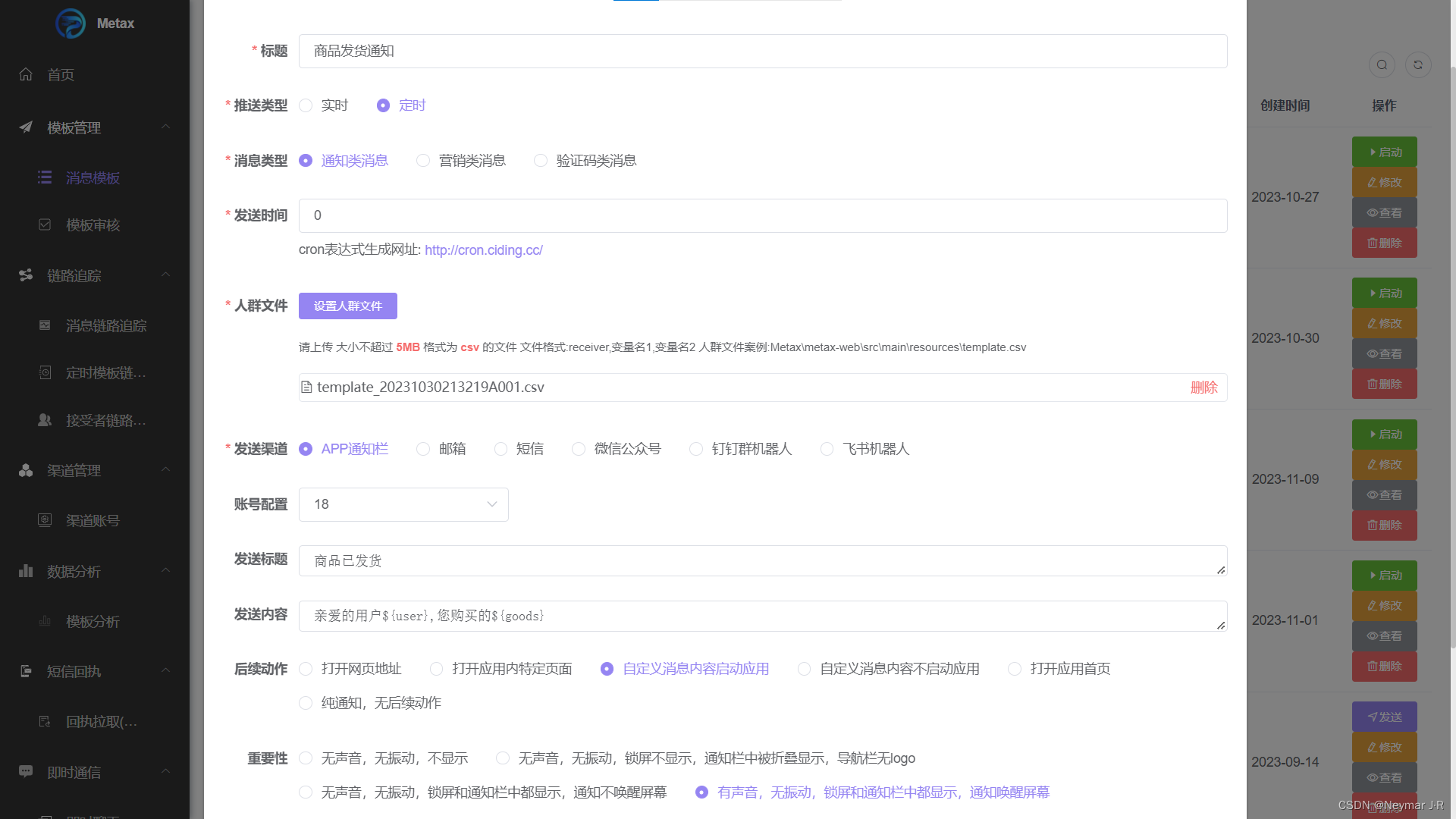Select 实时 push type radio
Screen dimensions: 1456x819
point(306,105)
